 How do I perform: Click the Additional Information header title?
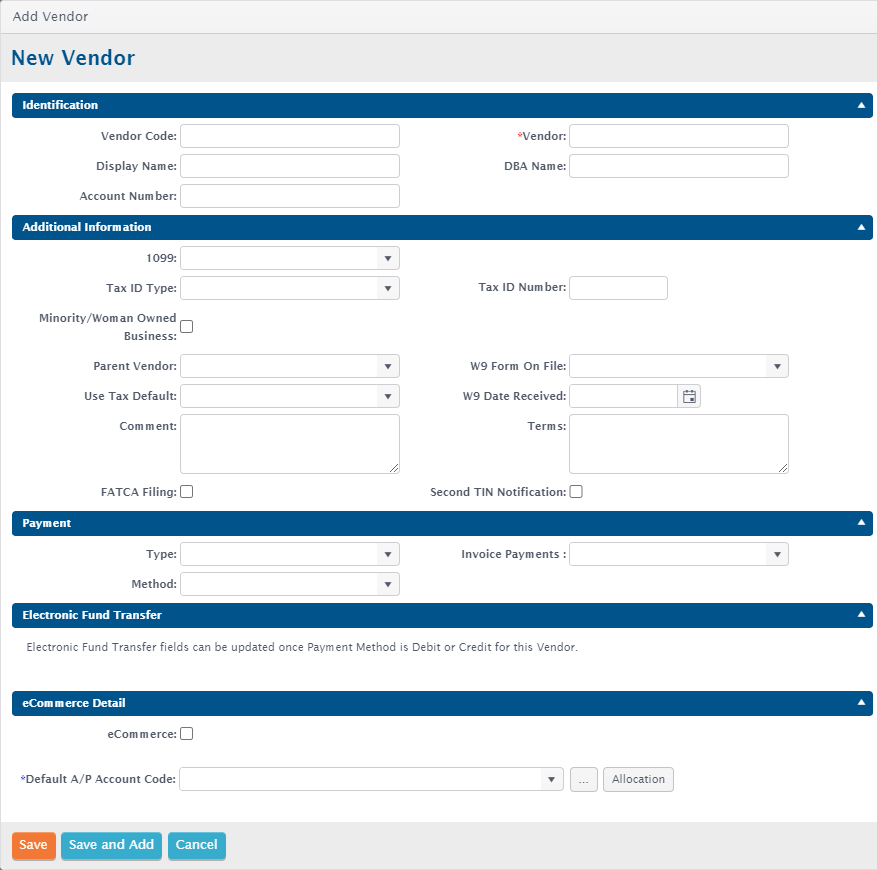pos(87,227)
